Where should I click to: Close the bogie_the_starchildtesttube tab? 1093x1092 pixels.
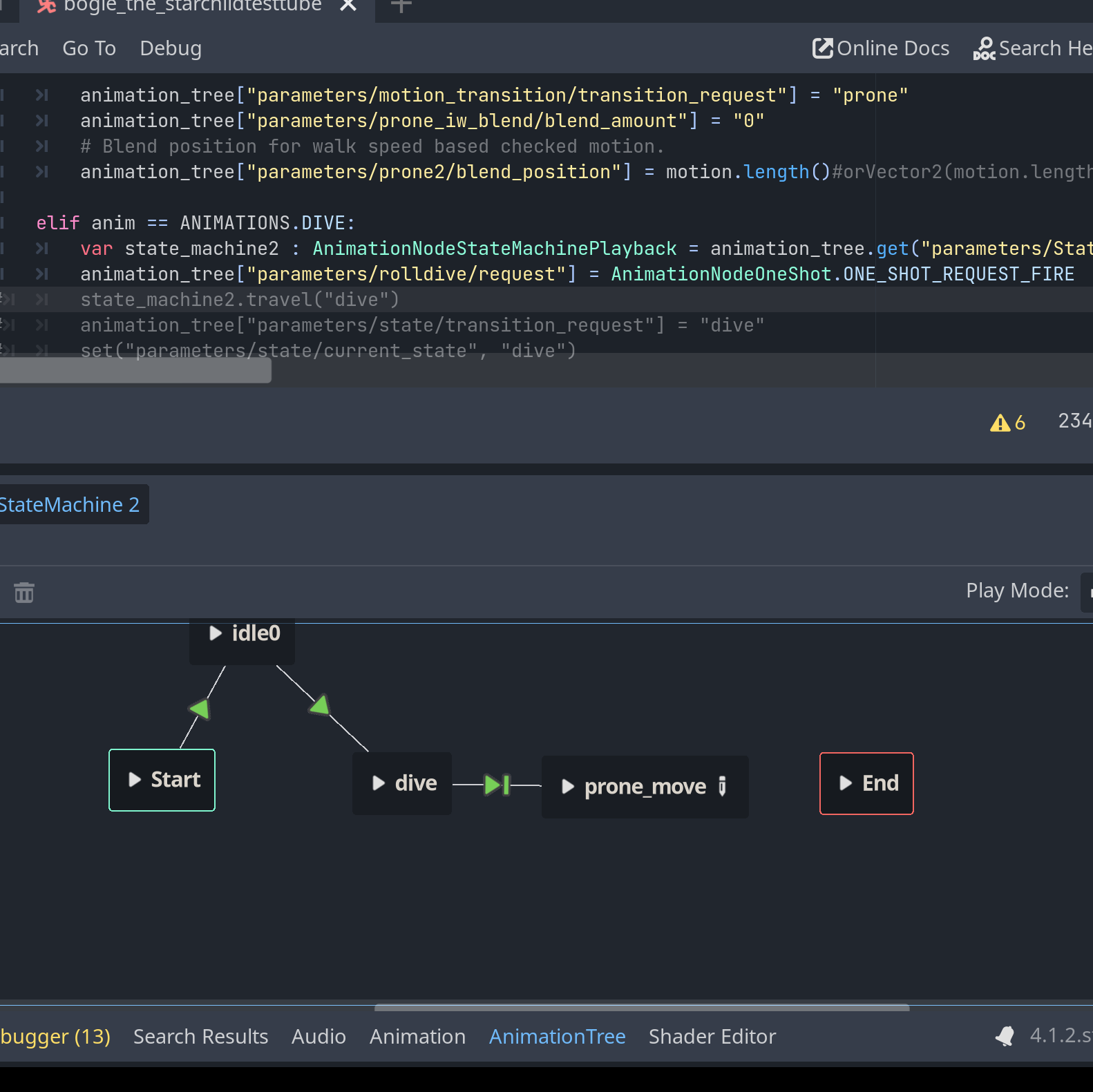pyautogui.click(x=349, y=6)
